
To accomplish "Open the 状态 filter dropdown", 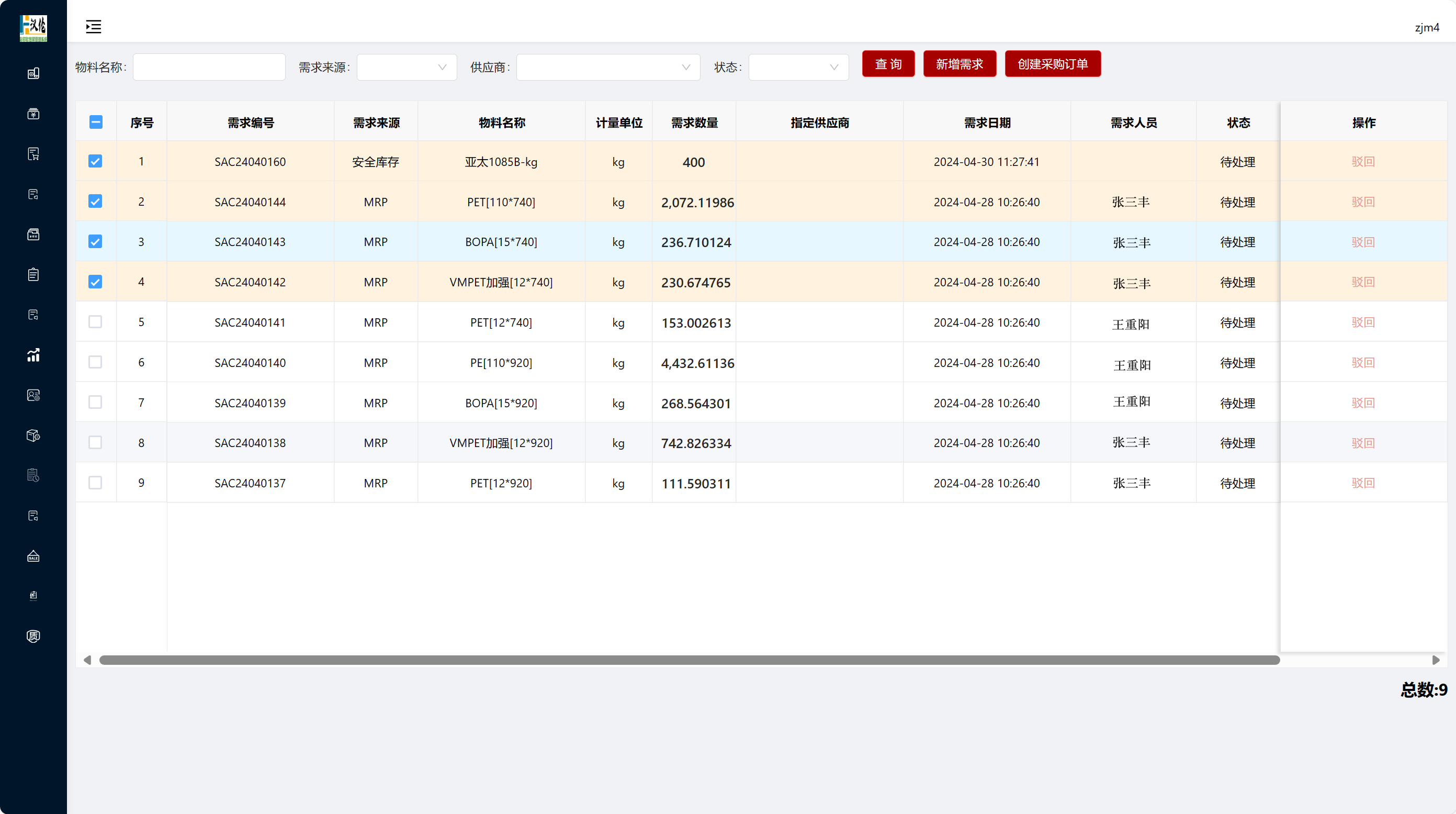I will click(x=798, y=68).
